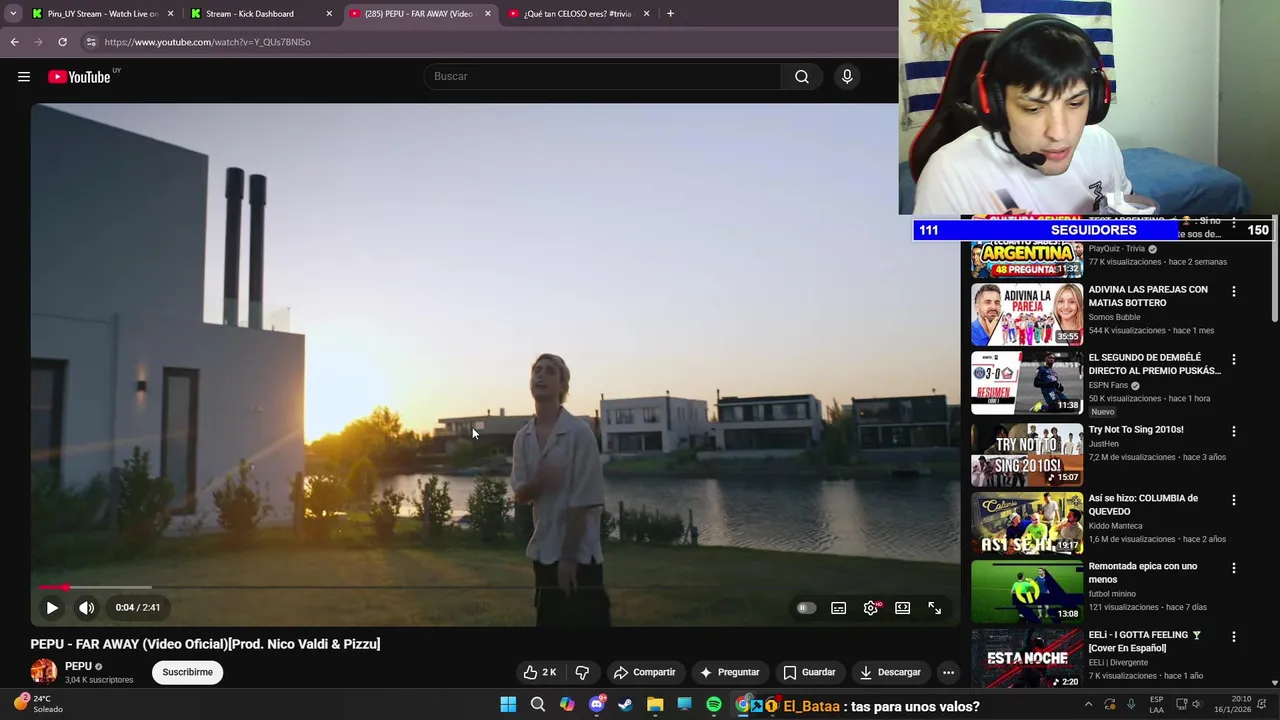This screenshot has height=720, width=1280.
Task: Open Try Not To Sing 2010s thumbnail
Action: coord(1027,455)
